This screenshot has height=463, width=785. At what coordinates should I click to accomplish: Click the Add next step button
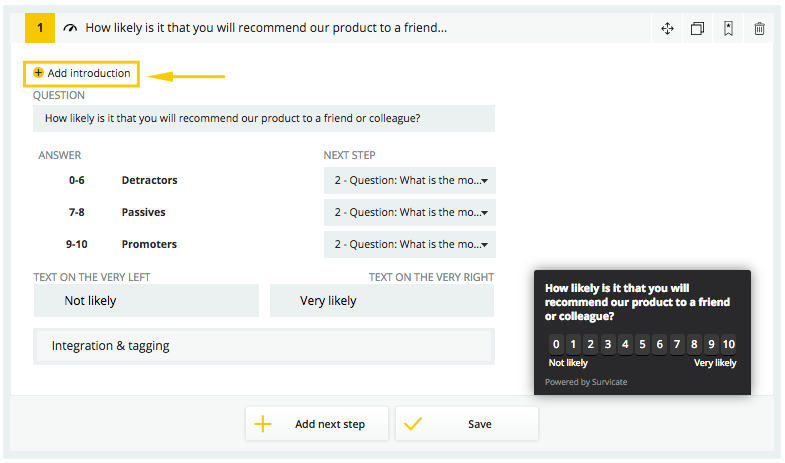pos(316,424)
